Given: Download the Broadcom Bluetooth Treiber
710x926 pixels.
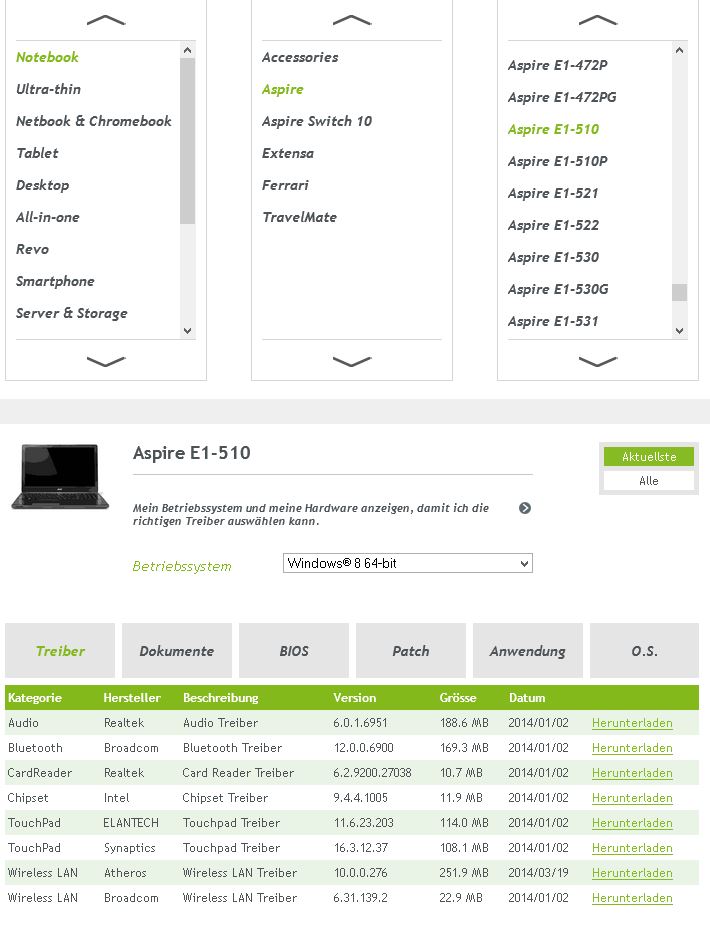Looking at the screenshot, I should [x=632, y=748].
